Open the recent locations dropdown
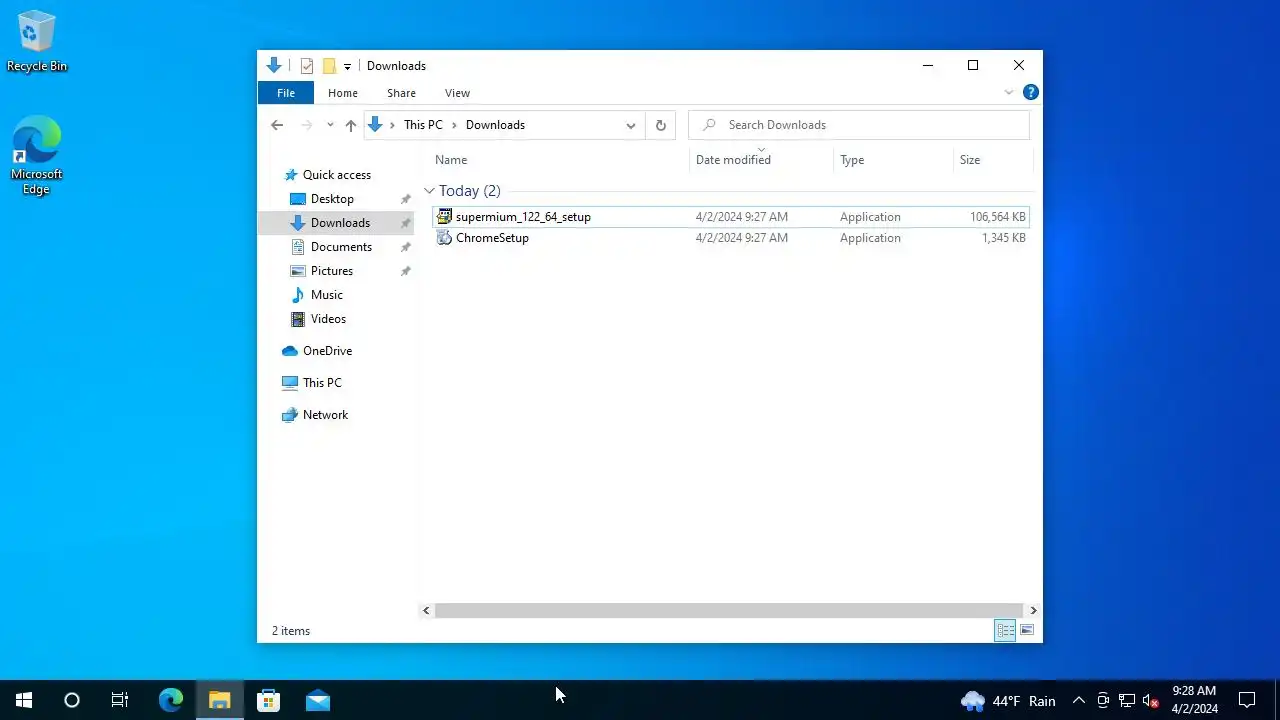This screenshot has width=1280, height=720. point(330,125)
